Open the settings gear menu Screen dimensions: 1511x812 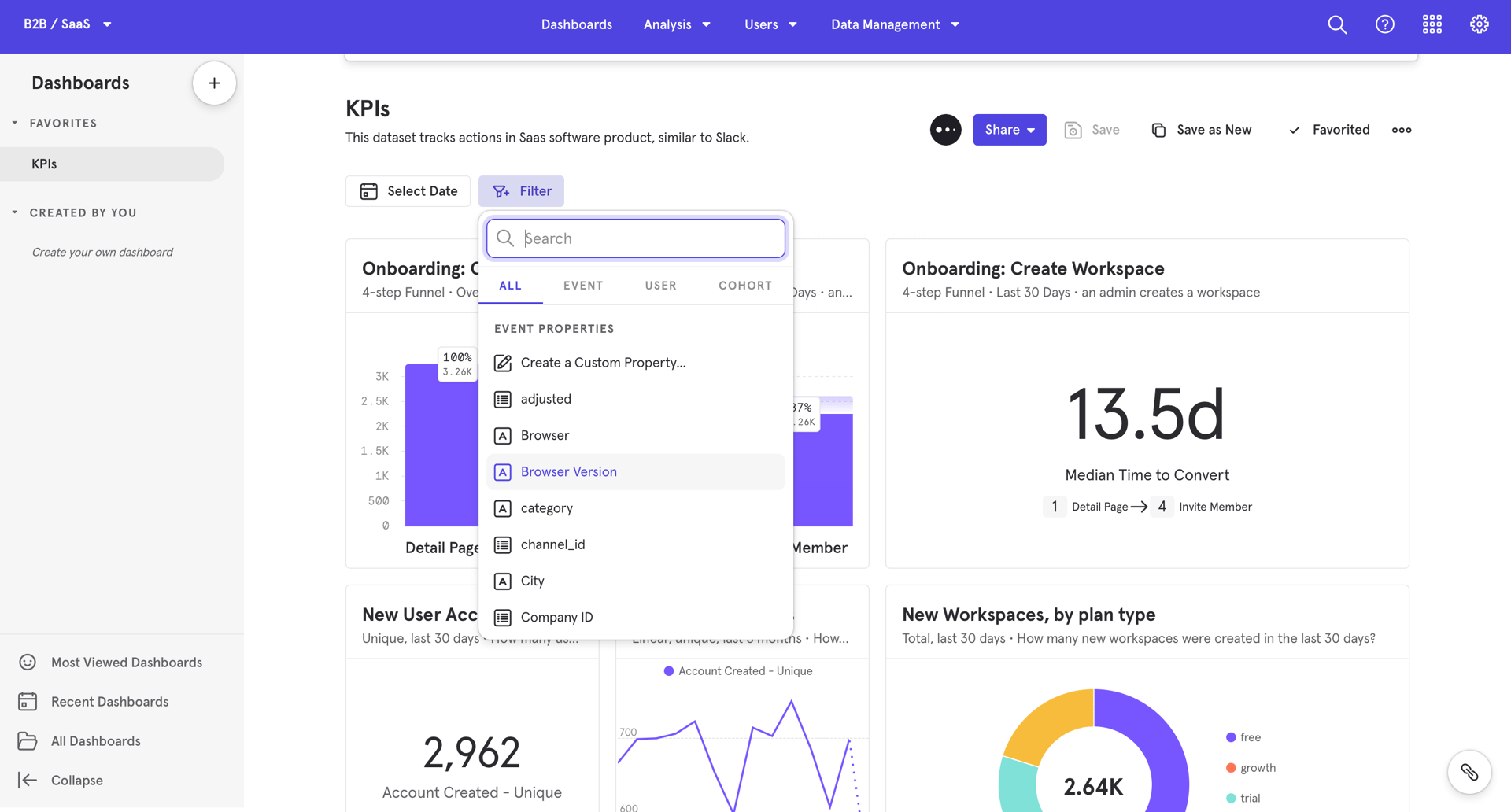click(x=1479, y=24)
